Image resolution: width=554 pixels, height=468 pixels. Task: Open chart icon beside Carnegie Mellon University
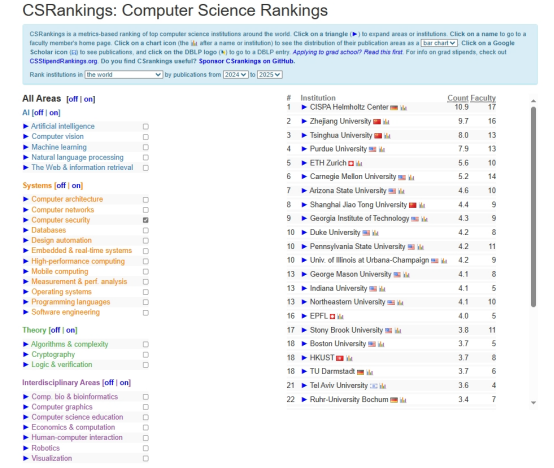[x=411, y=177]
